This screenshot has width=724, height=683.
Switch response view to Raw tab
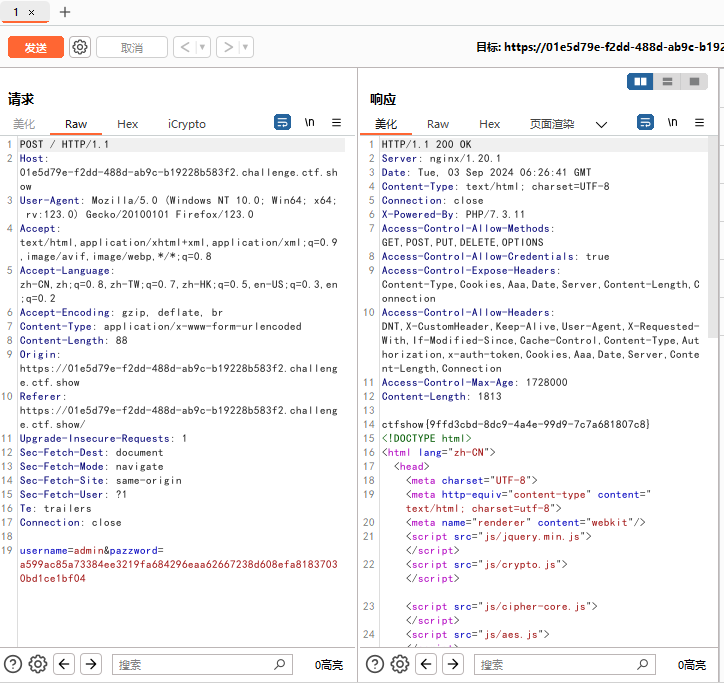[x=438, y=124]
